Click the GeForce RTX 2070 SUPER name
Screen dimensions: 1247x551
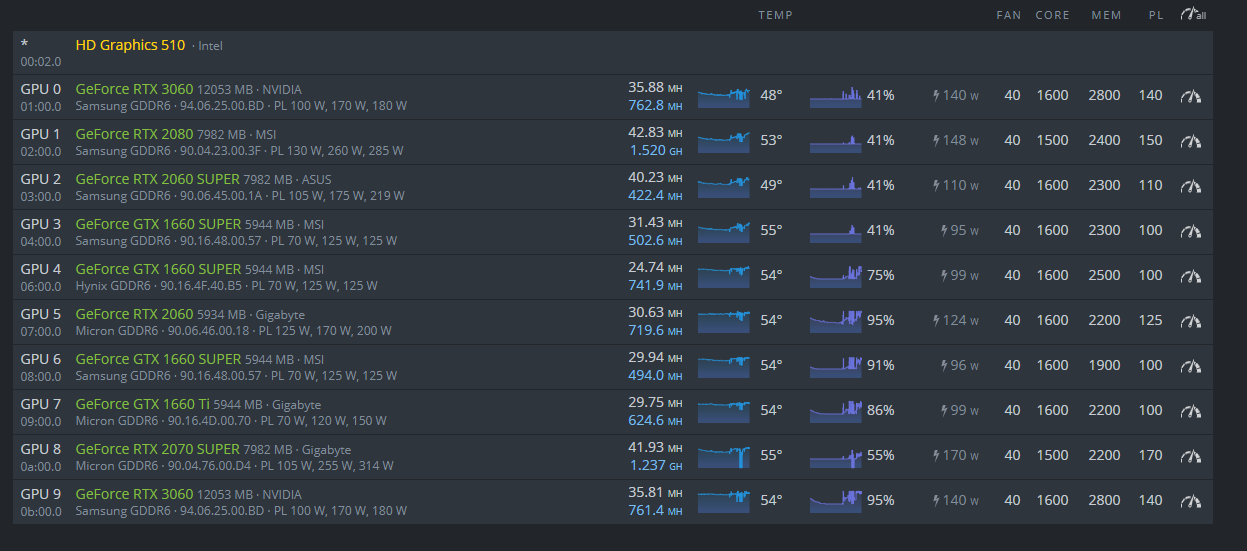(x=157, y=449)
